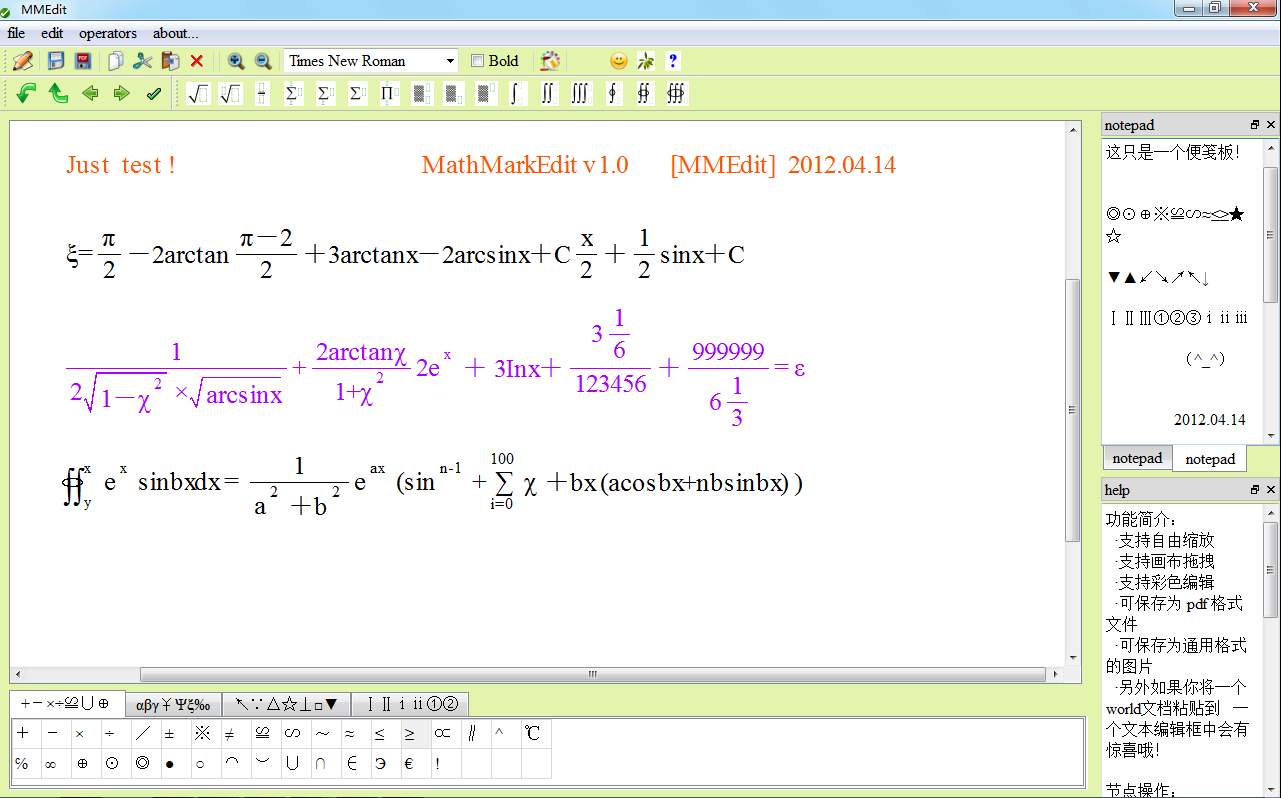Click the canvas horizontal scrollbar thumb
The width and height of the screenshot is (1281, 798).
(592, 675)
